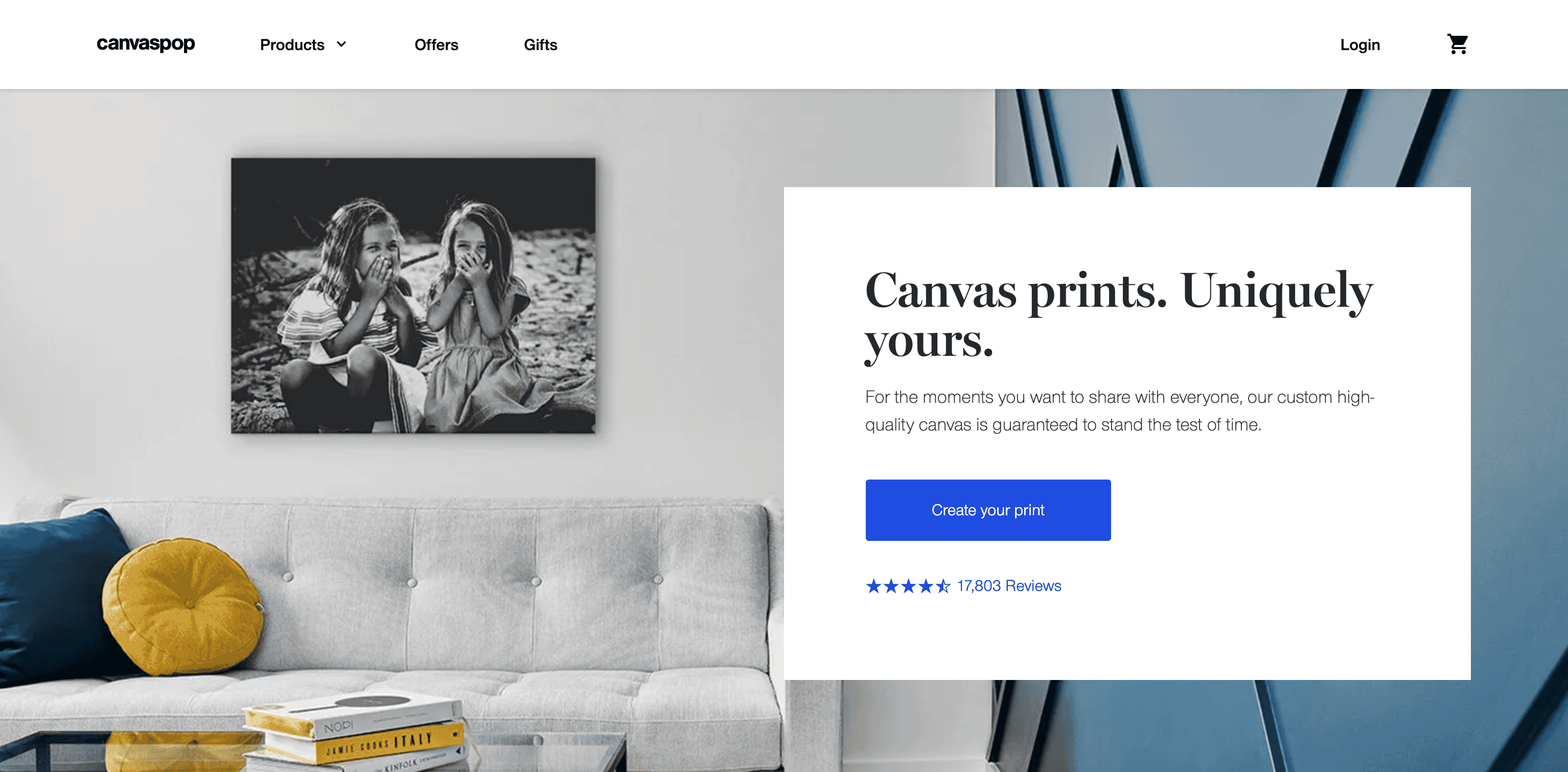The width and height of the screenshot is (1568, 772).
Task: Click the description paragraph about custom canvas
Action: coord(1119,411)
